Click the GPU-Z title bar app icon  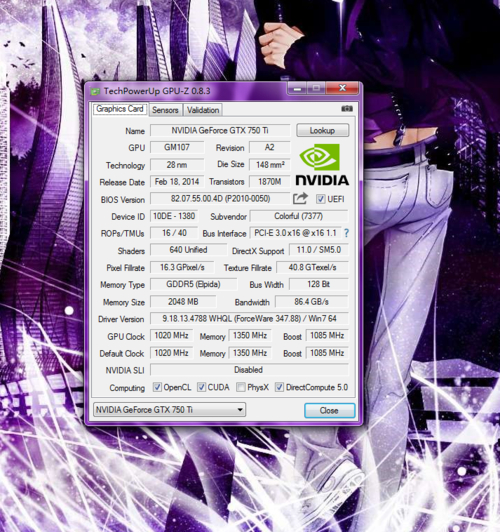tap(95, 91)
